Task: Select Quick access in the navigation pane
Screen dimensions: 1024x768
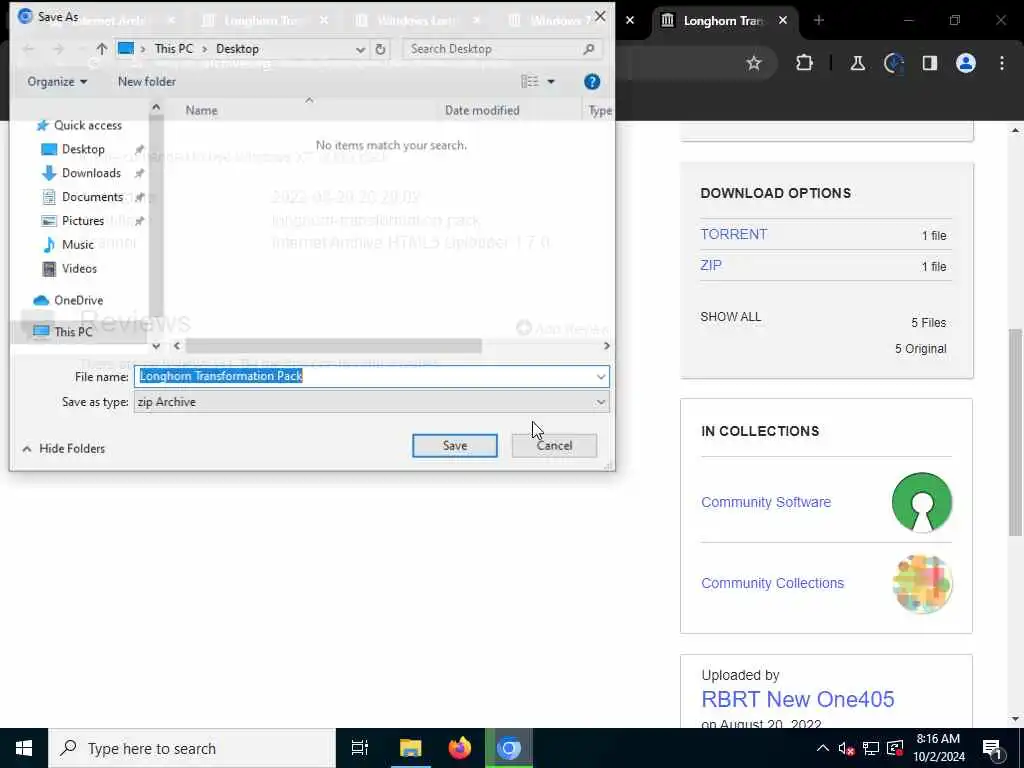Action: click(x=88, y=125)
